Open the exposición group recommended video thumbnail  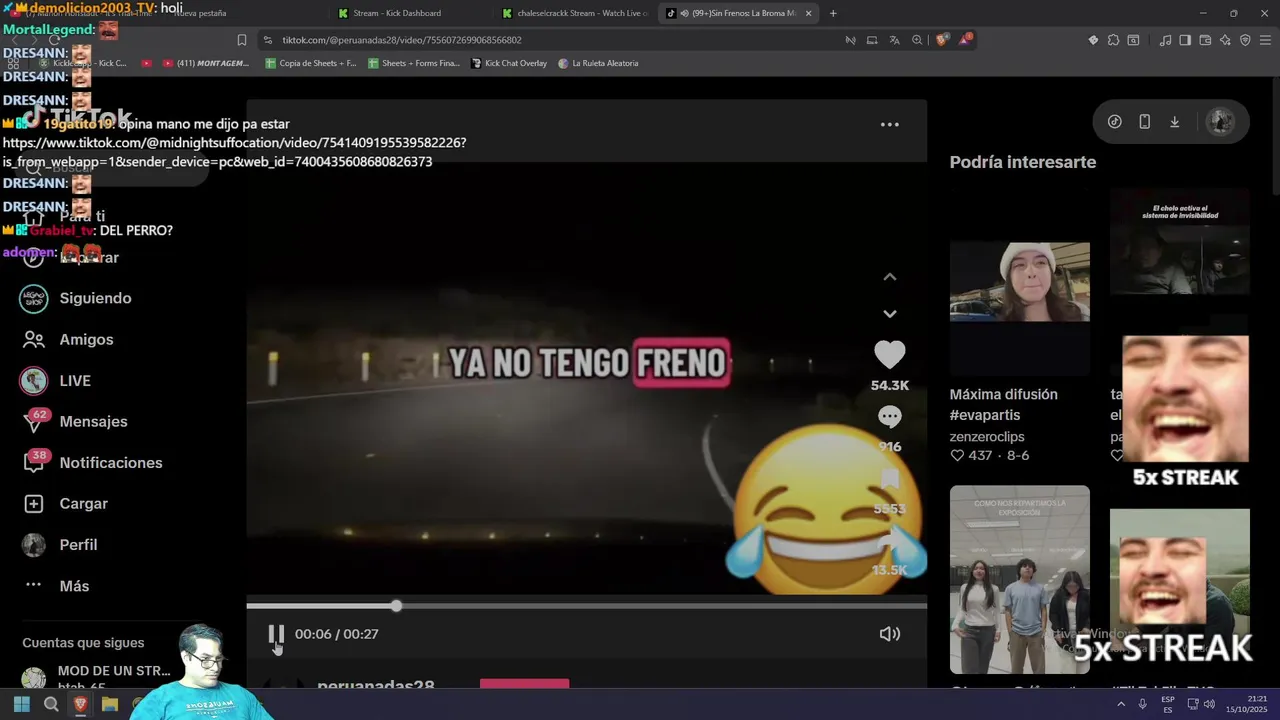pyautogui.click(x=1019, y=580)
